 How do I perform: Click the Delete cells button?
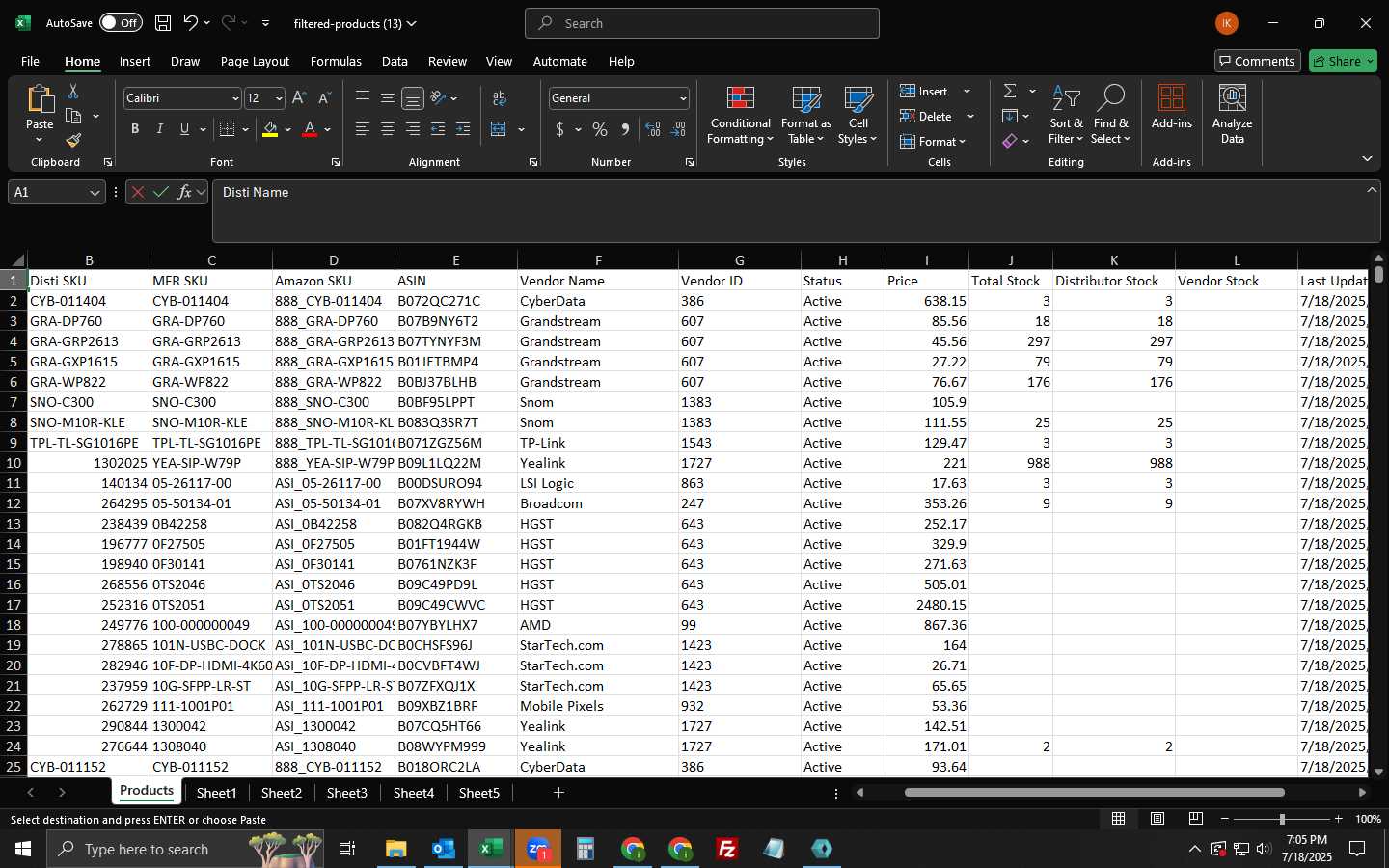coord(926,116)
